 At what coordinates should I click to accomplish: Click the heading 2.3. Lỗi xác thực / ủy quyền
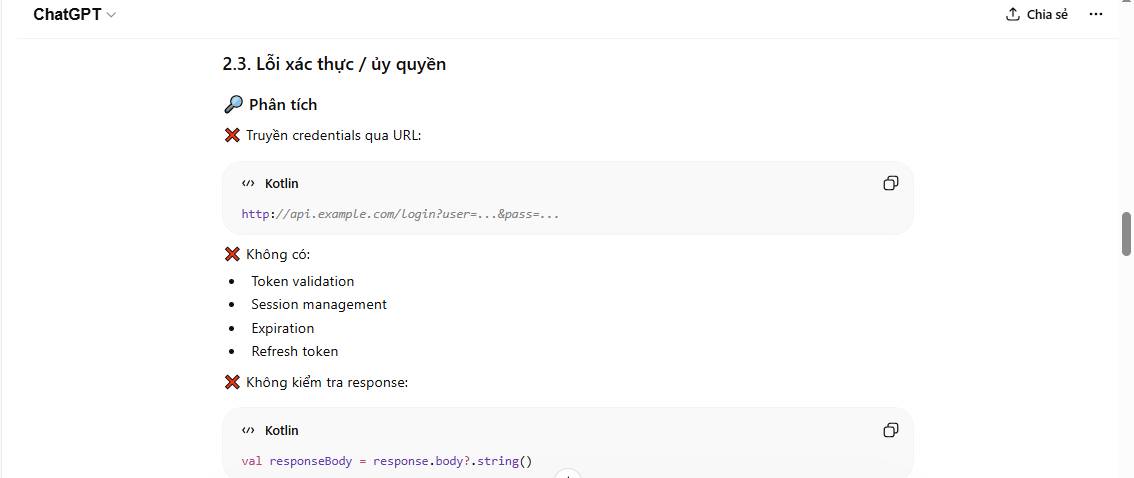pos(334,64)
